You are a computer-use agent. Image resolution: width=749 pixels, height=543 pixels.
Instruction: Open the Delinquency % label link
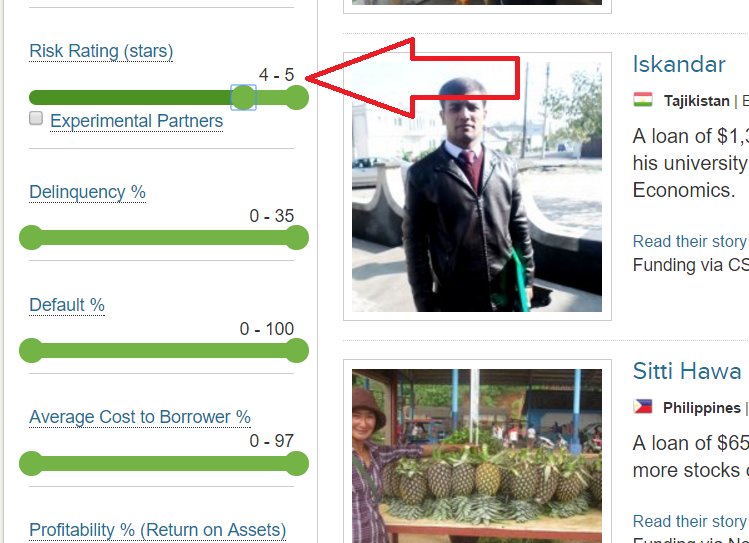(87, 192)
